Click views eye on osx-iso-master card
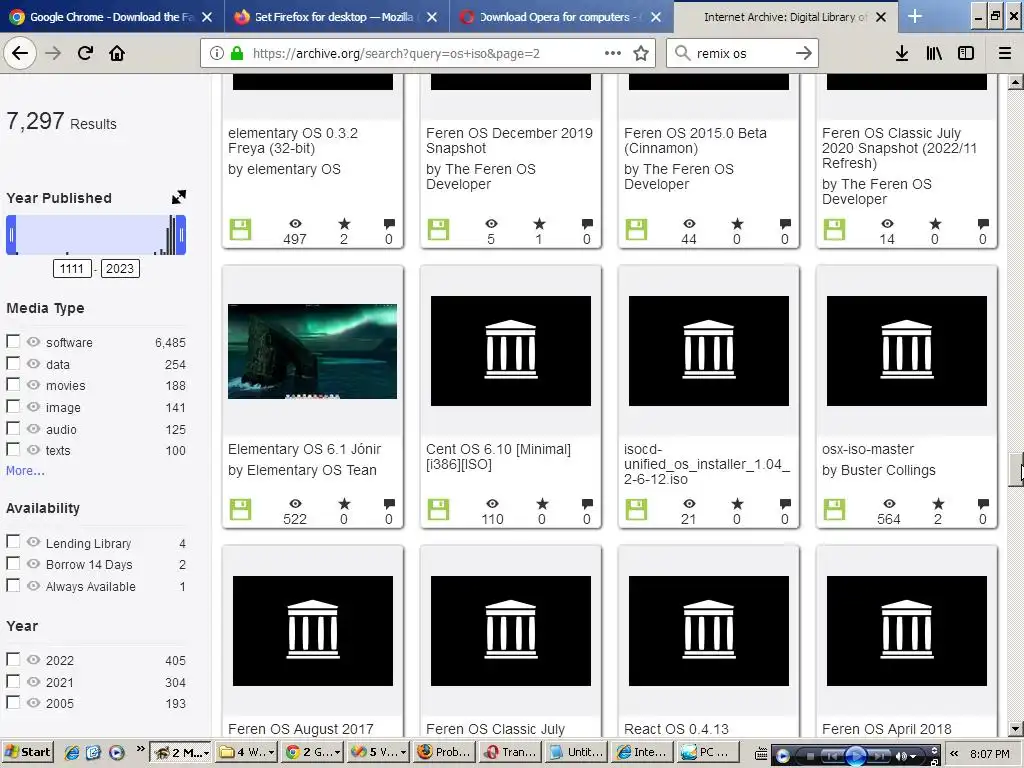 click(889, 504)
